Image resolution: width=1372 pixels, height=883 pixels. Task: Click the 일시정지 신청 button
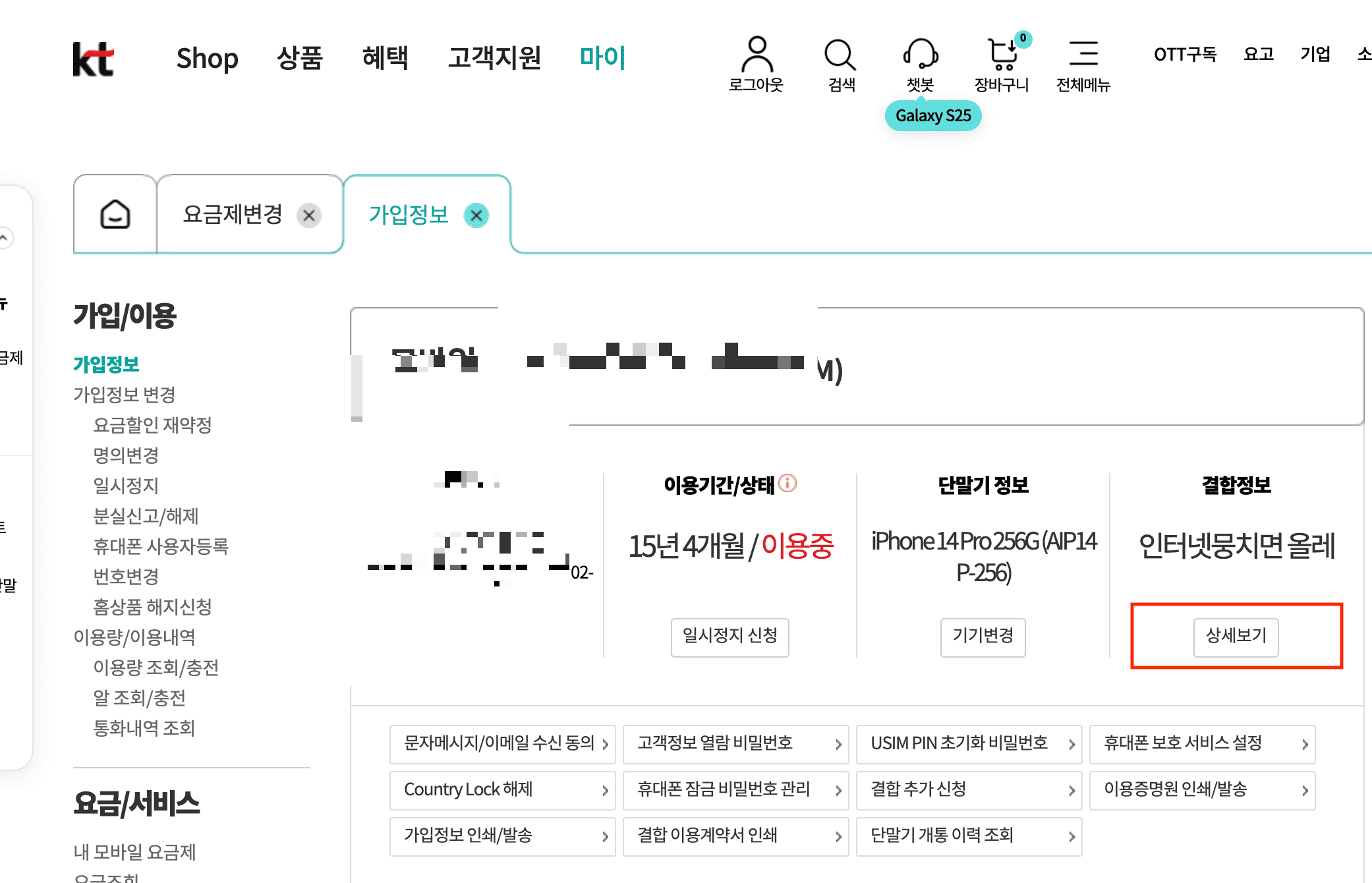[x=729, y=637]
